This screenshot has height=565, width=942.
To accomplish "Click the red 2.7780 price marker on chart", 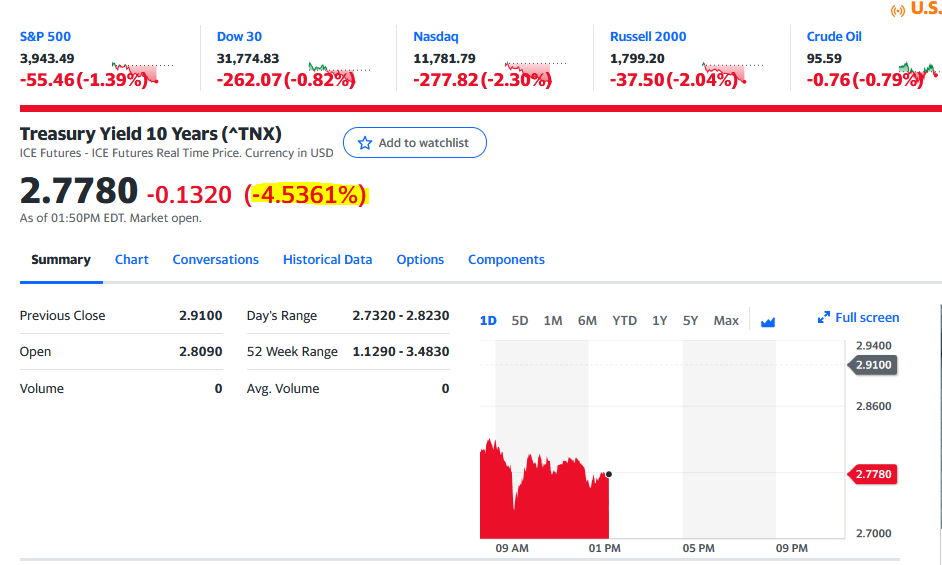I will click(x=872, y=474).
